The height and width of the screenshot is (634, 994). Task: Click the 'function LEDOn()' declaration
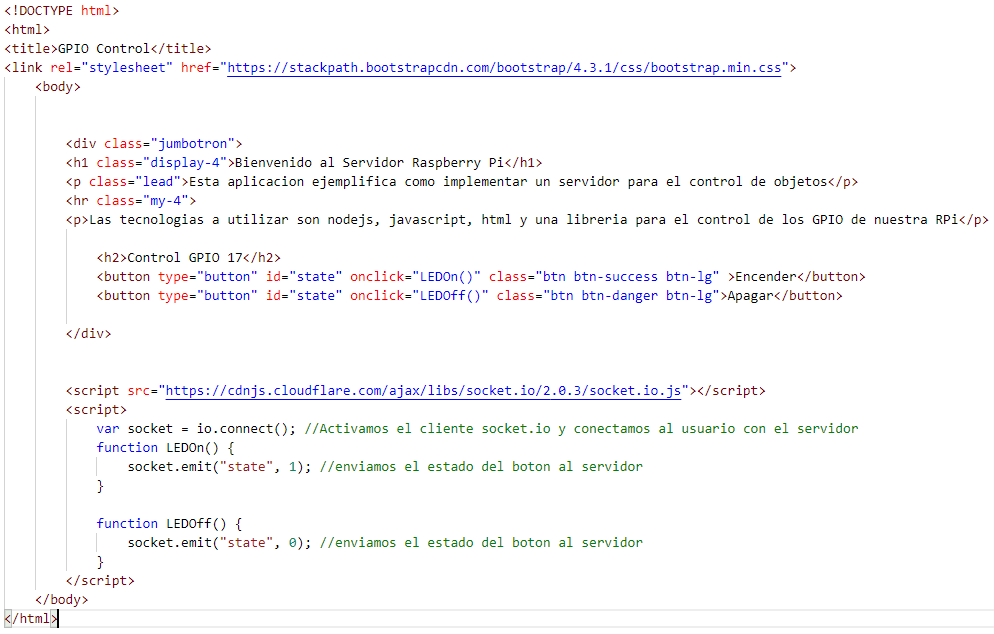[164, 447]
